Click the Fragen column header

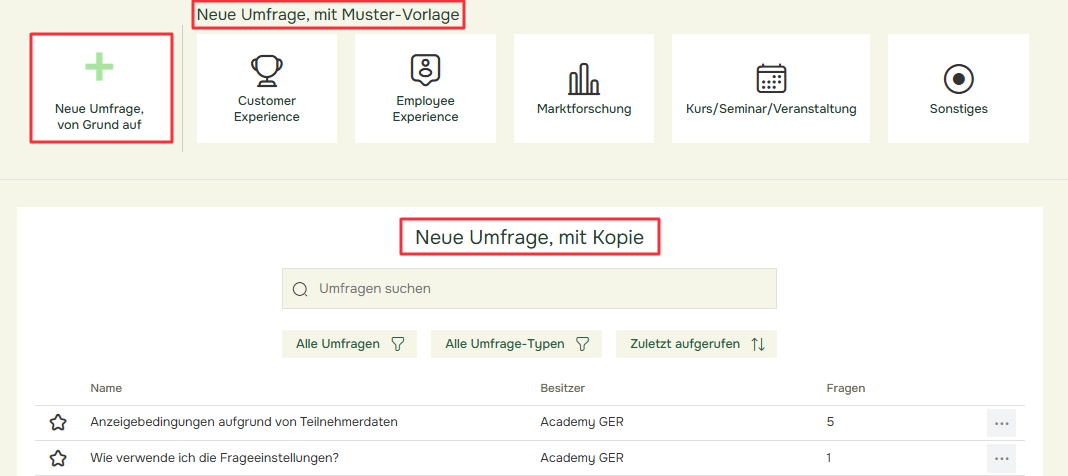pos(846,388)
